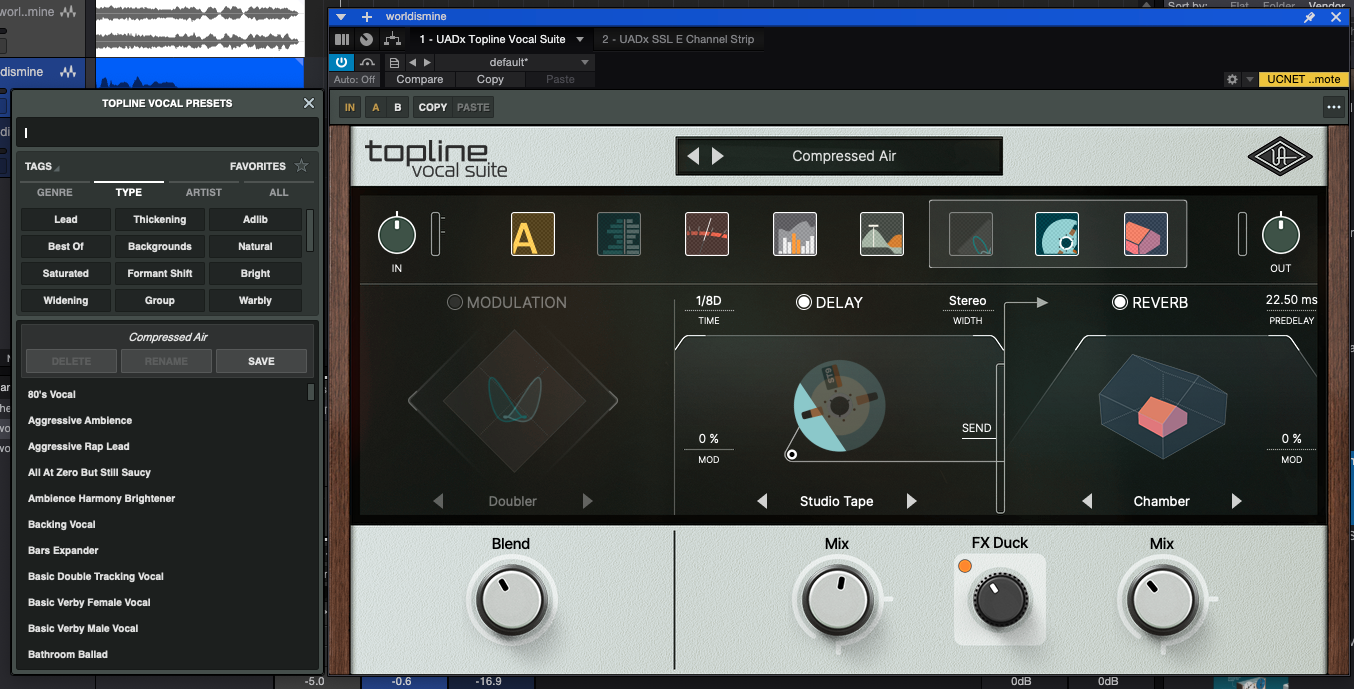Switch to next reverb type after Chamber

tap(1237, 501)
